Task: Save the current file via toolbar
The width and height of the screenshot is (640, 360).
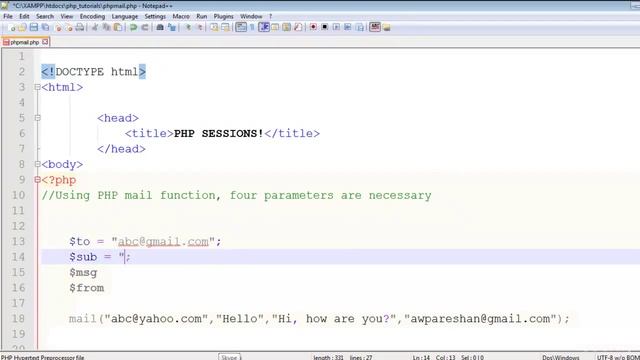Action: pos(34,27)
